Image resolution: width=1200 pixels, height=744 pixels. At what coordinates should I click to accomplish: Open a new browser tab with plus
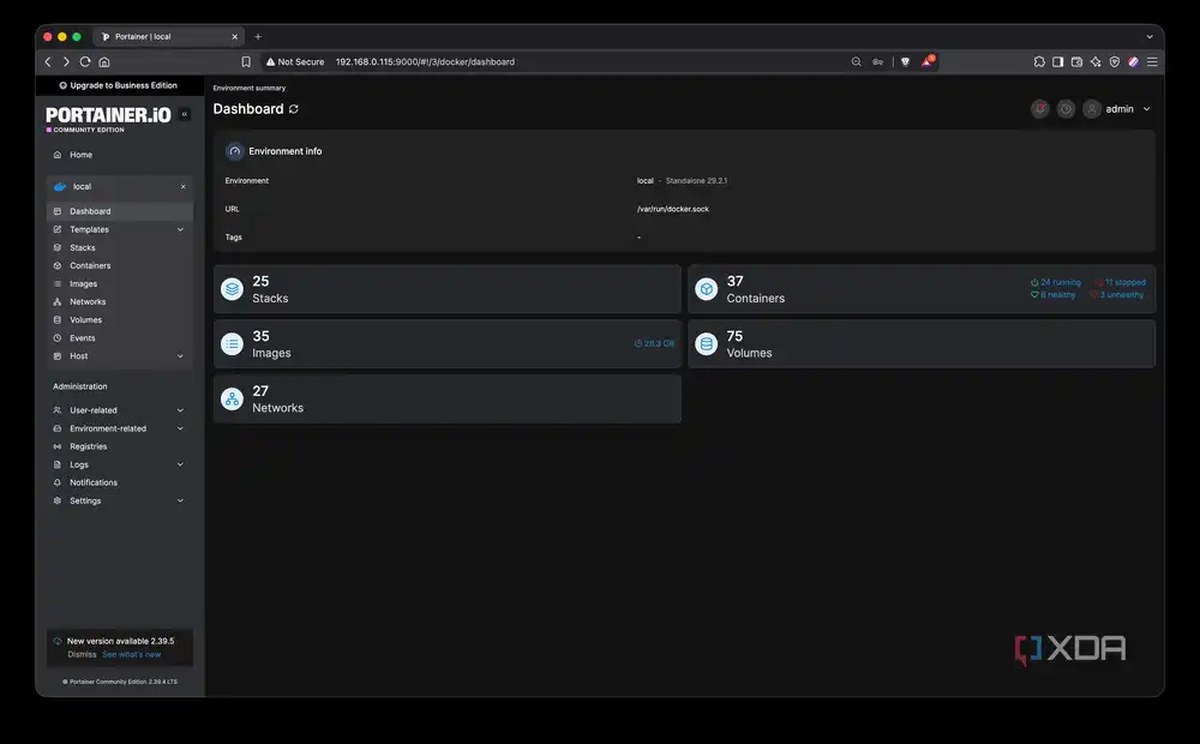(258, 37)
